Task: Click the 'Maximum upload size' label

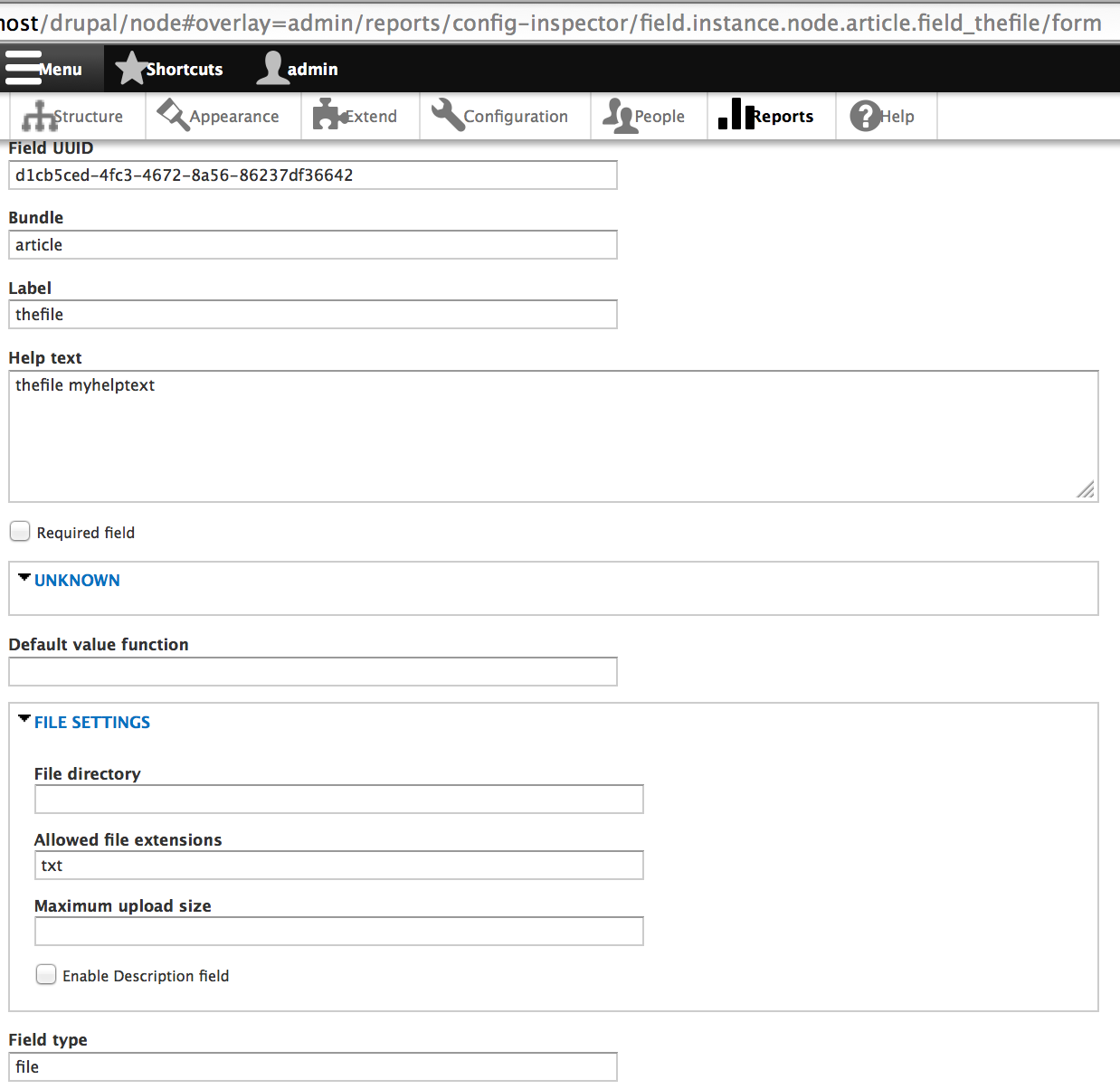Action: click(123, 906)
